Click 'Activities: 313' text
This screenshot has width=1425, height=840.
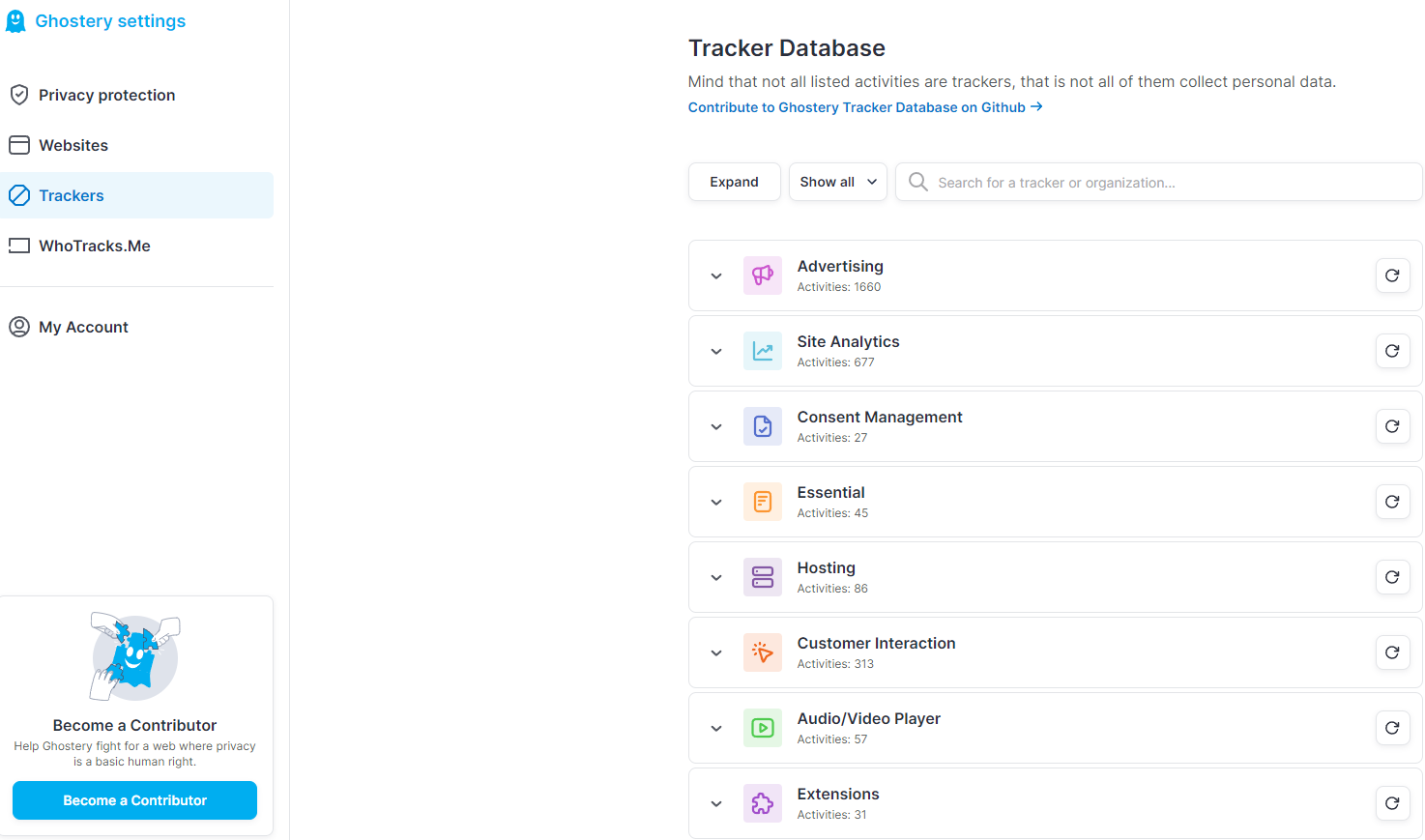click(835, 664)
